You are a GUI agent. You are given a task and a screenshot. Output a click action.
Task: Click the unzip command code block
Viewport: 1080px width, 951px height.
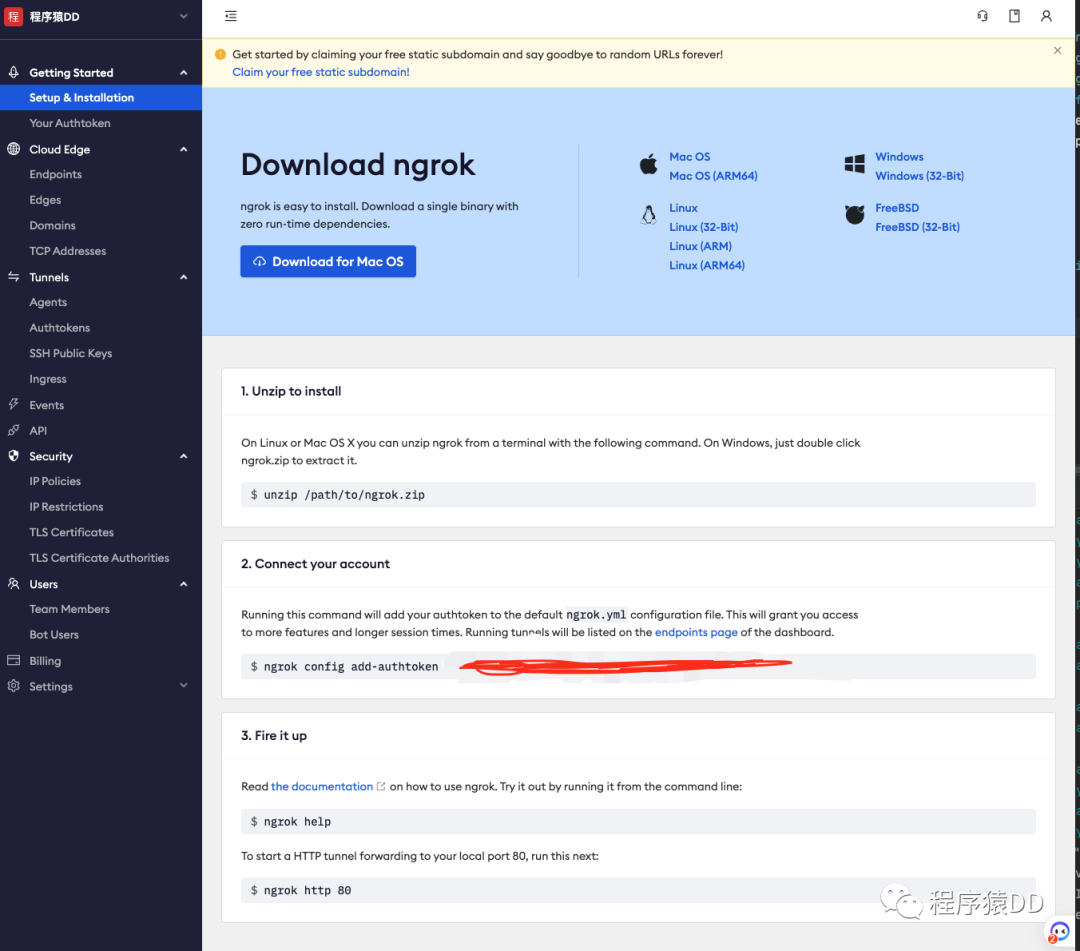click(x=638, y=494)
